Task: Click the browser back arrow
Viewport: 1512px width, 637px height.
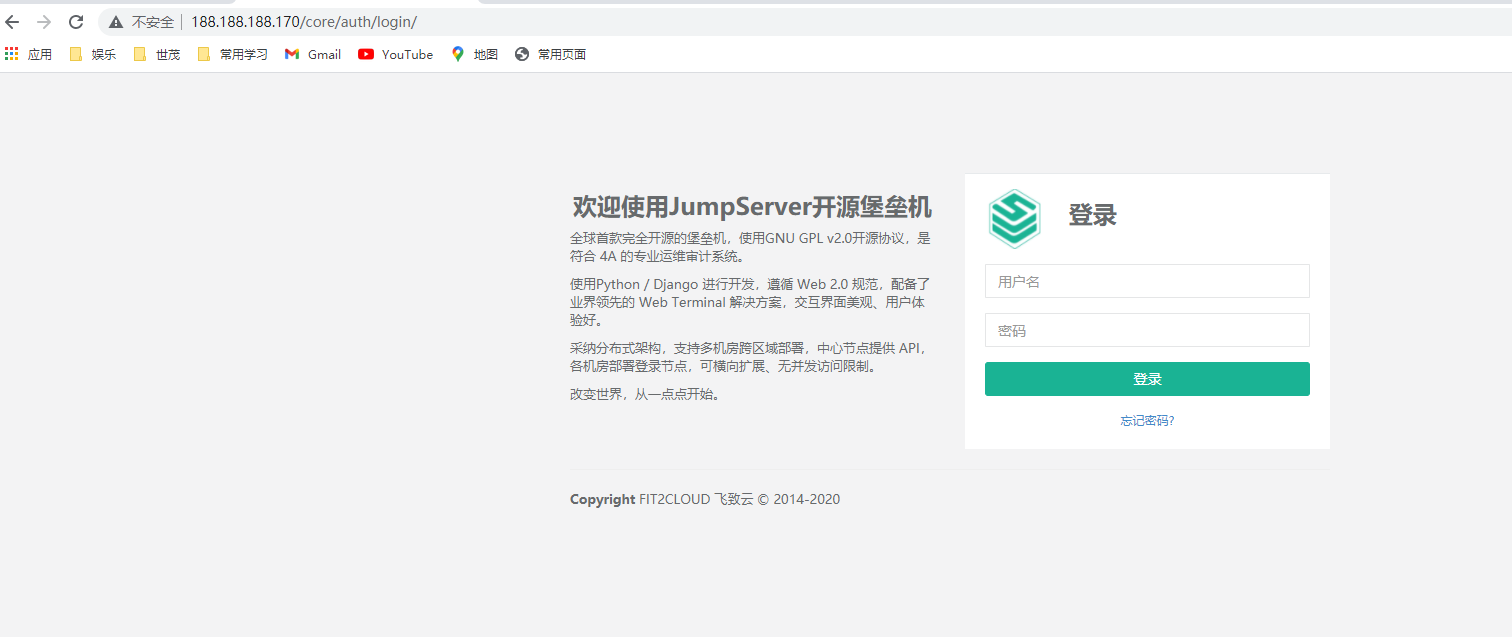Action: pos(11,21)
